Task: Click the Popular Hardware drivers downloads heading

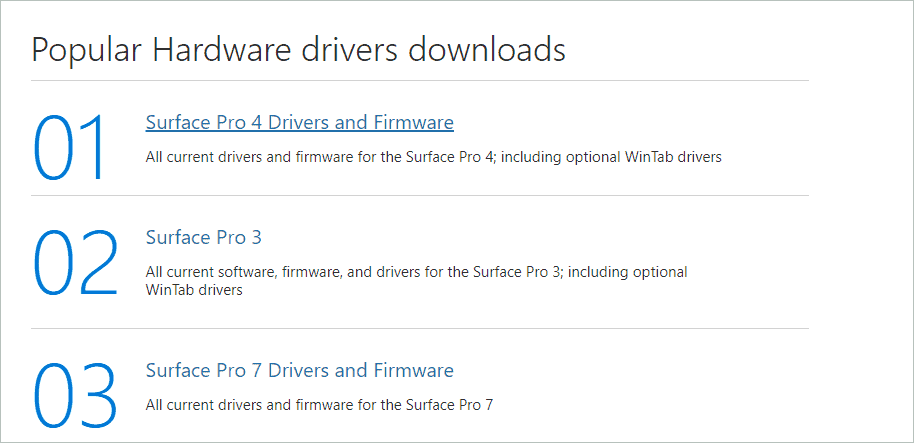Action: (298, 50)
